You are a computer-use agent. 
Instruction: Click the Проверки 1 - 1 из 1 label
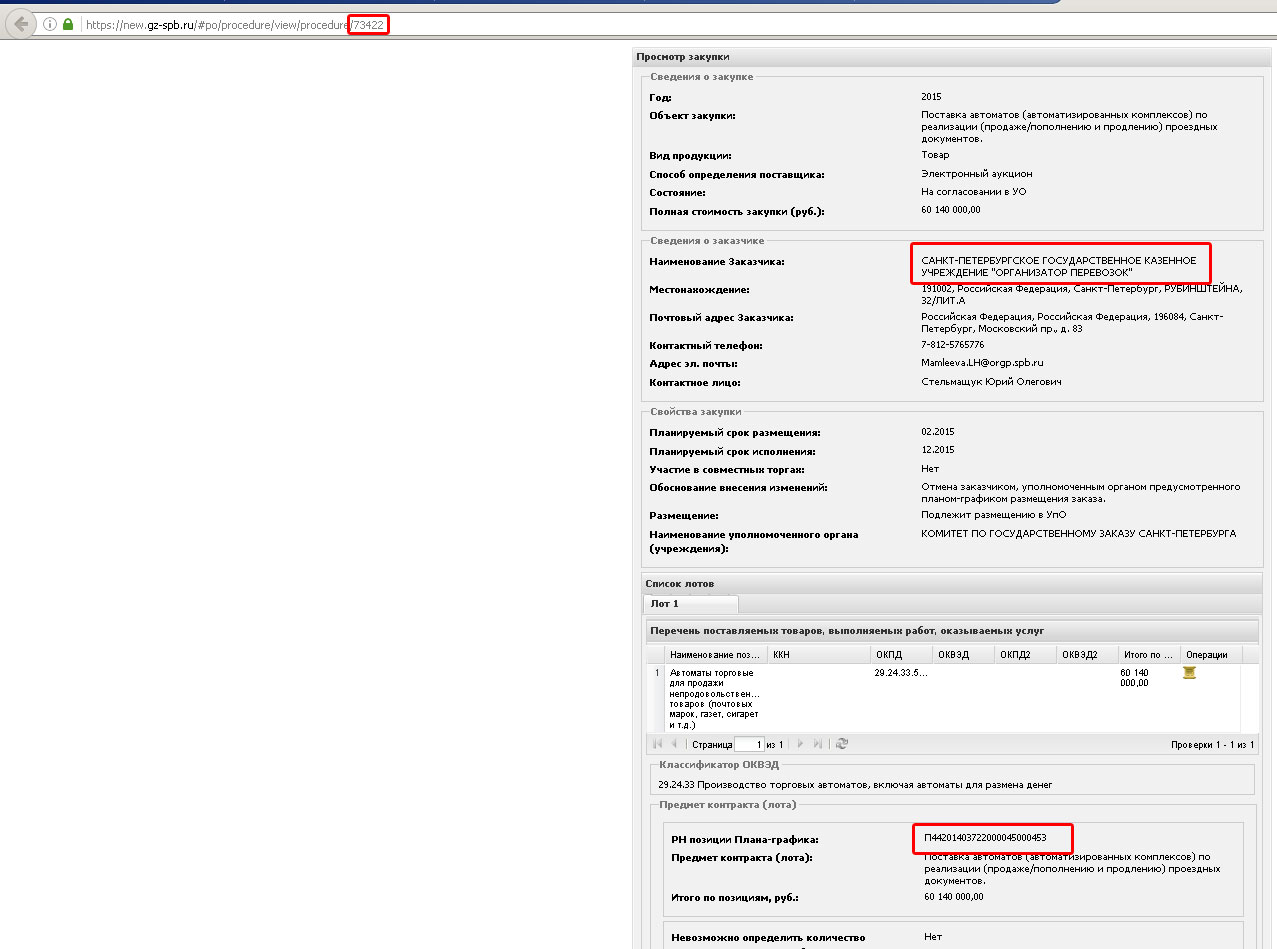tap(1212, 745)
